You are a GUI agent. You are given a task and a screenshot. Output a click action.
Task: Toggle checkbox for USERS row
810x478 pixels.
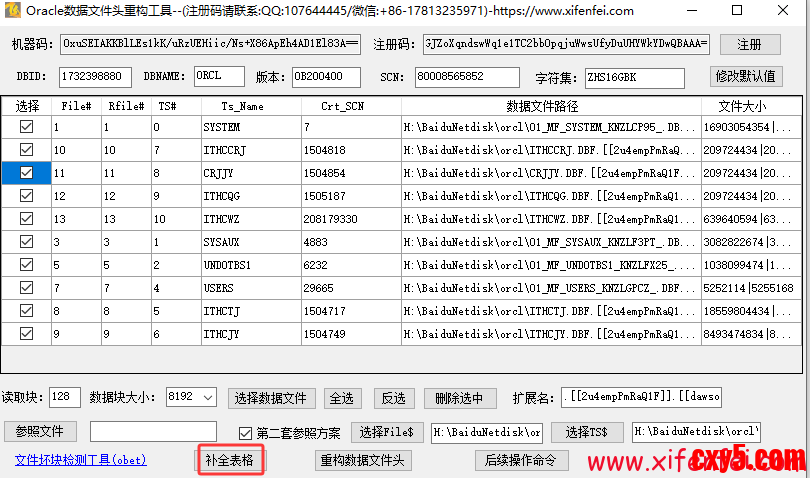26,288
